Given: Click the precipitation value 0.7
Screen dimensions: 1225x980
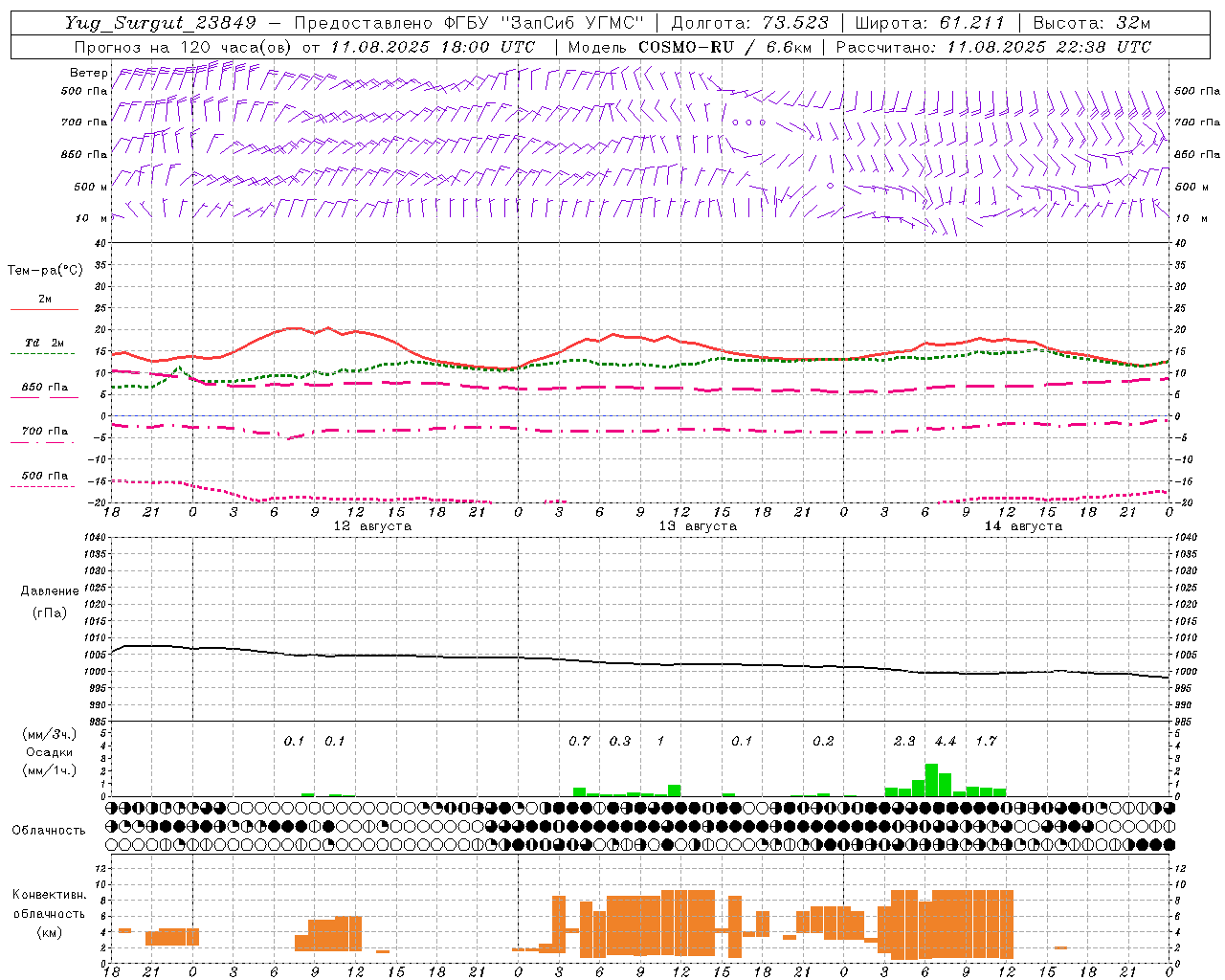Looking at the screenshot, I should [579, 741].
